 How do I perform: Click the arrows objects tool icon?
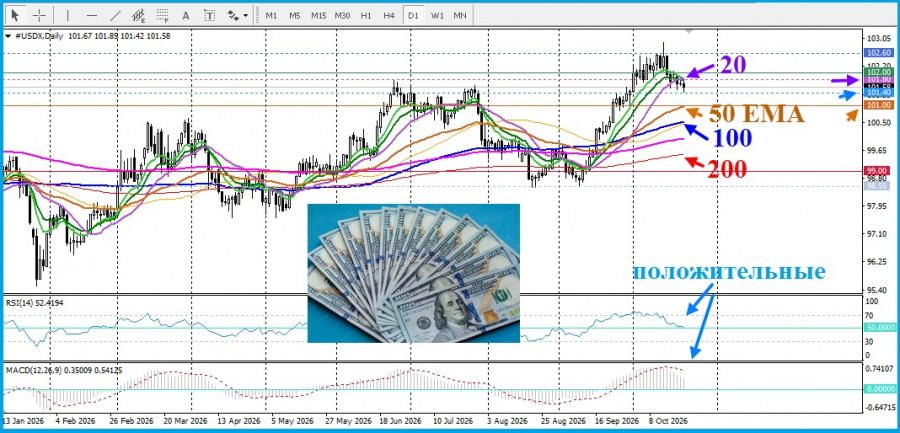pos(233,16)
